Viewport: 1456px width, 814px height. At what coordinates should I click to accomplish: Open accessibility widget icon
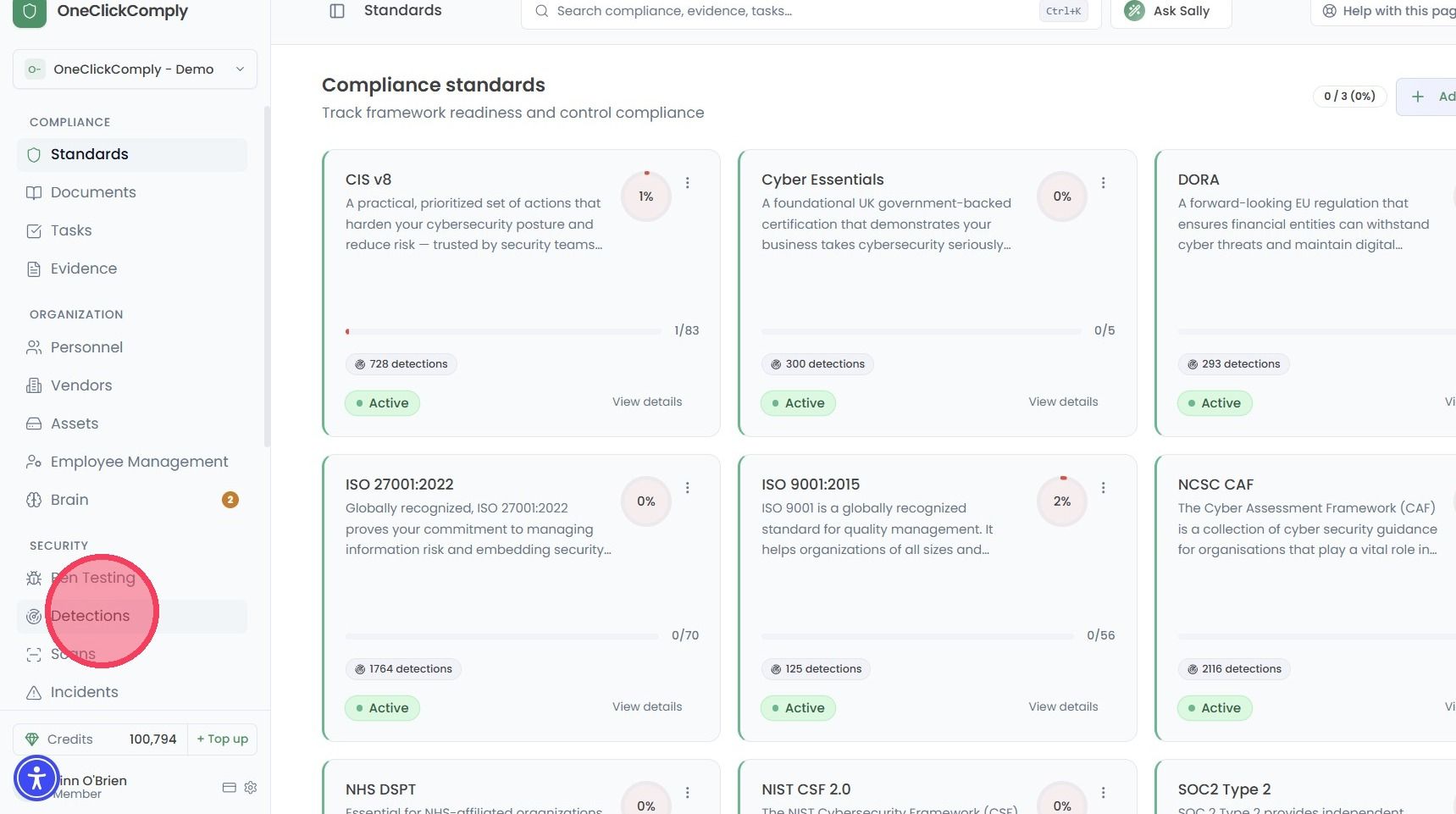point(36,778)
